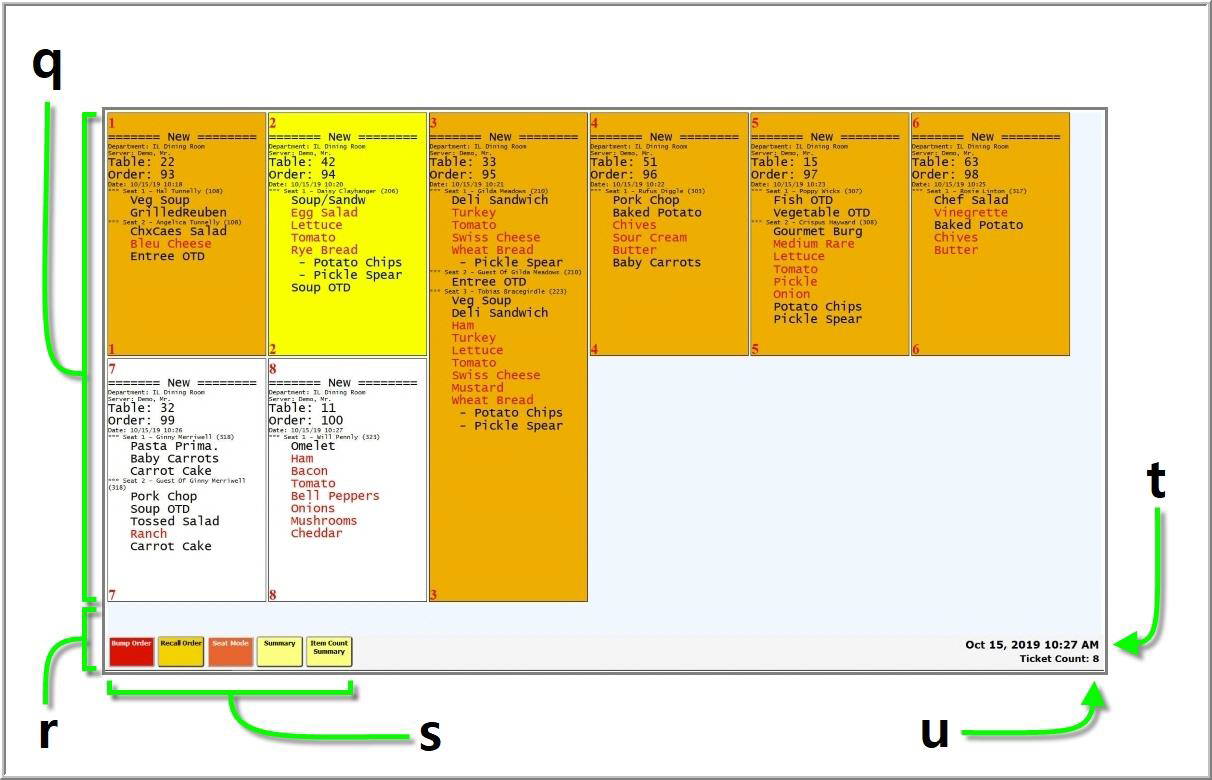The image size is (1212, 780).
Task: Click the Ticket Count: 8 label
Action: (x=1058, y=659)
